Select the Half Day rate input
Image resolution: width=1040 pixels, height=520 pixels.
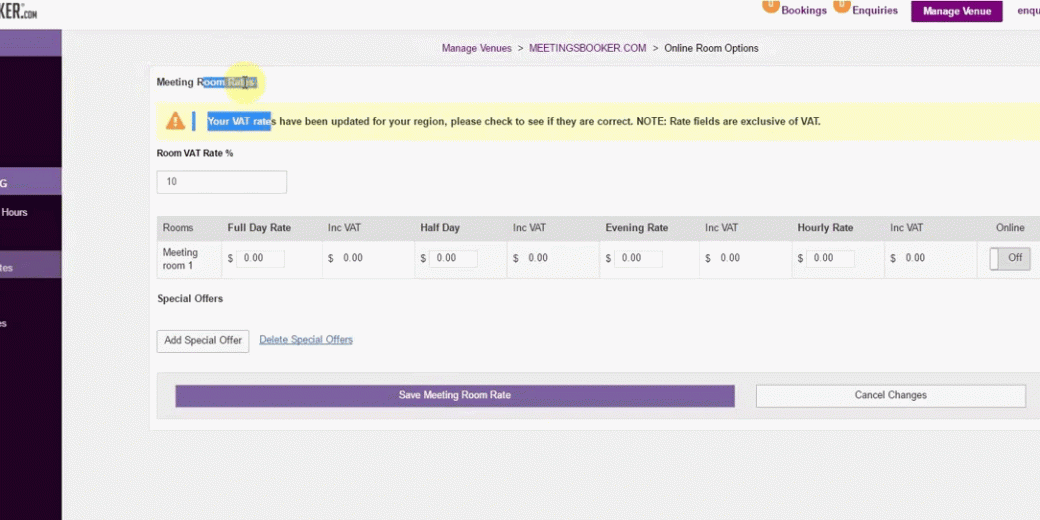pos(453,258)
